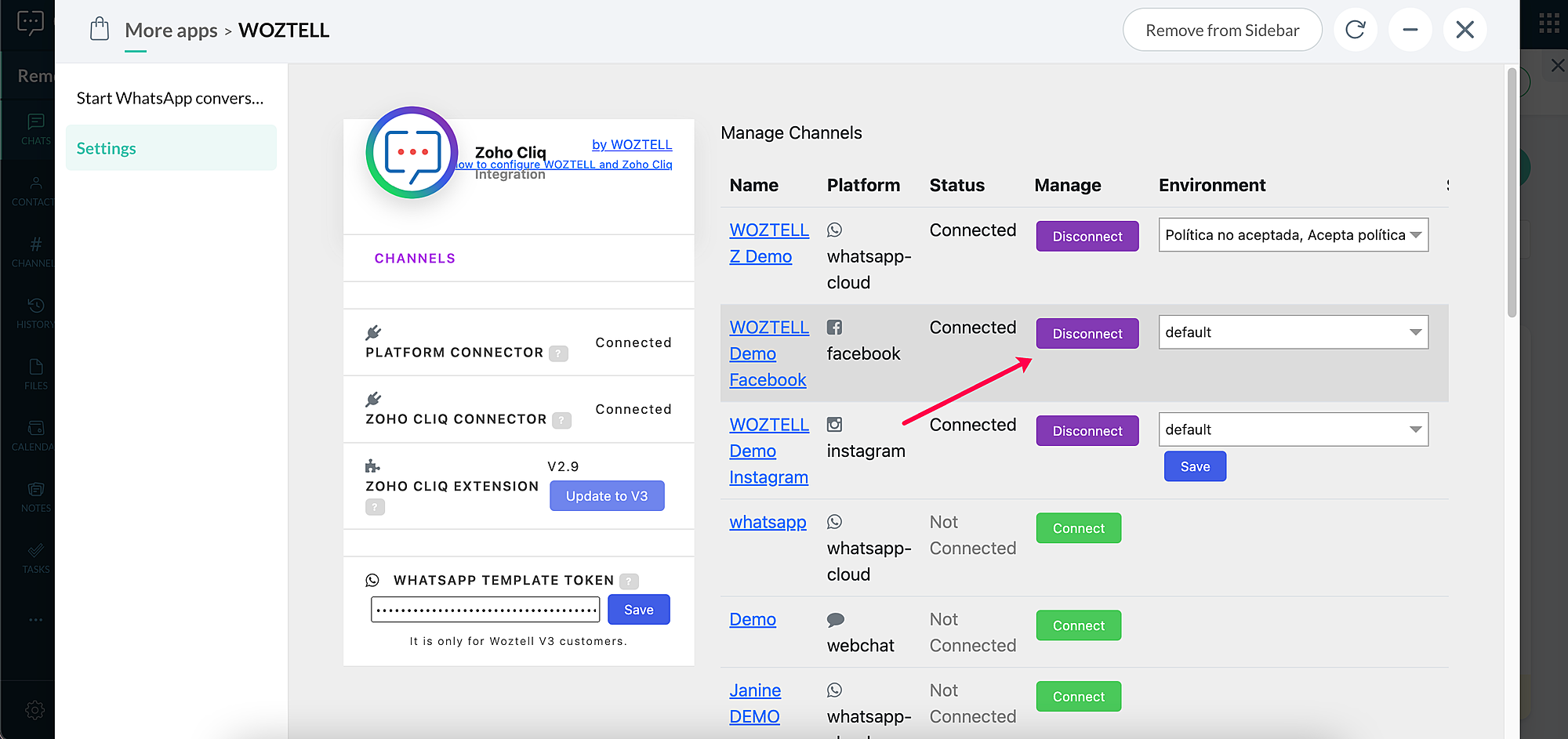
Task: Open the WOZTELL Z Demo environment dropdown
Action: tap(1294, 235)
